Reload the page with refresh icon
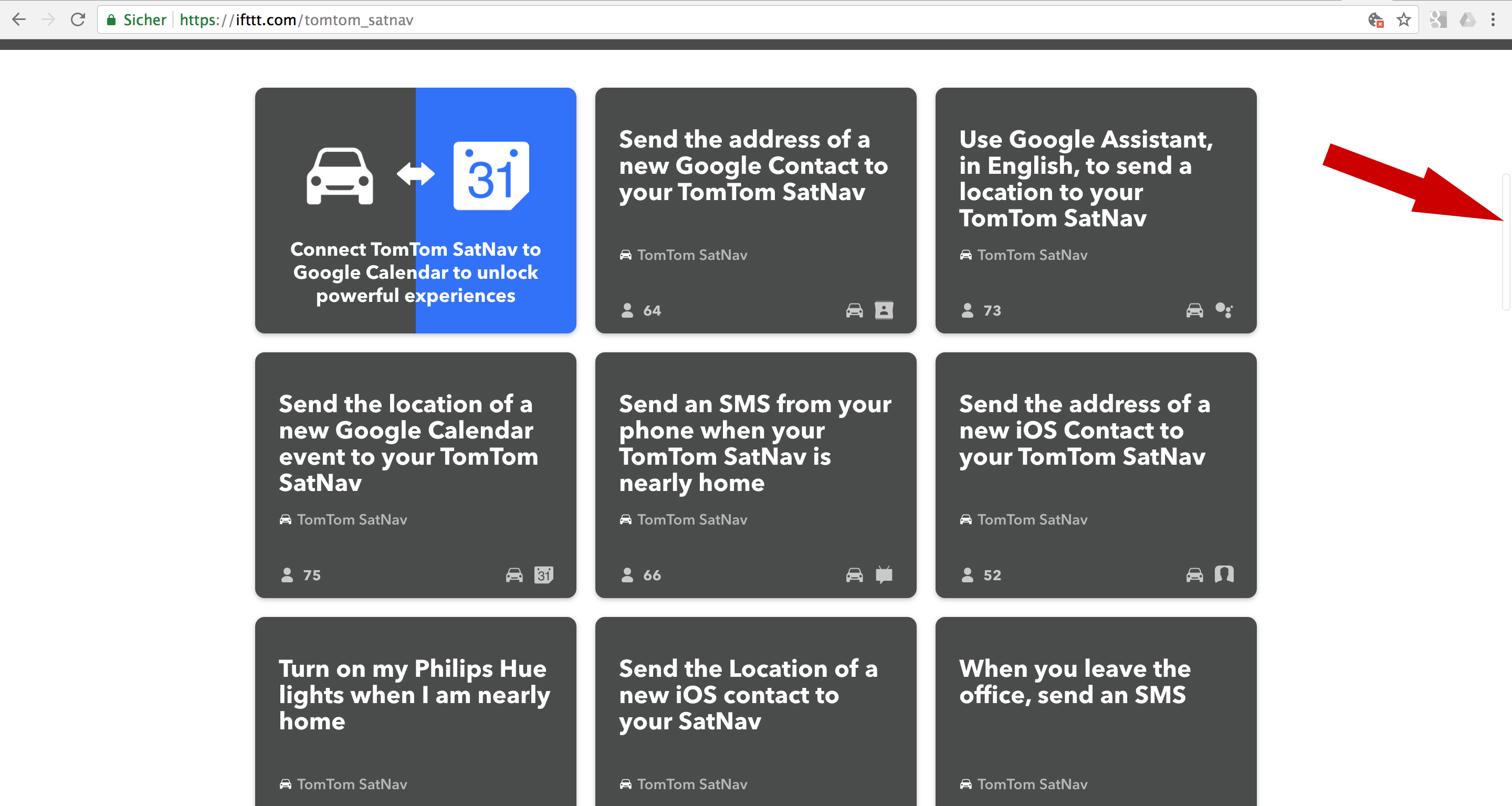The width and height of the screenshot is (1512, 806). tap(78, 20)
